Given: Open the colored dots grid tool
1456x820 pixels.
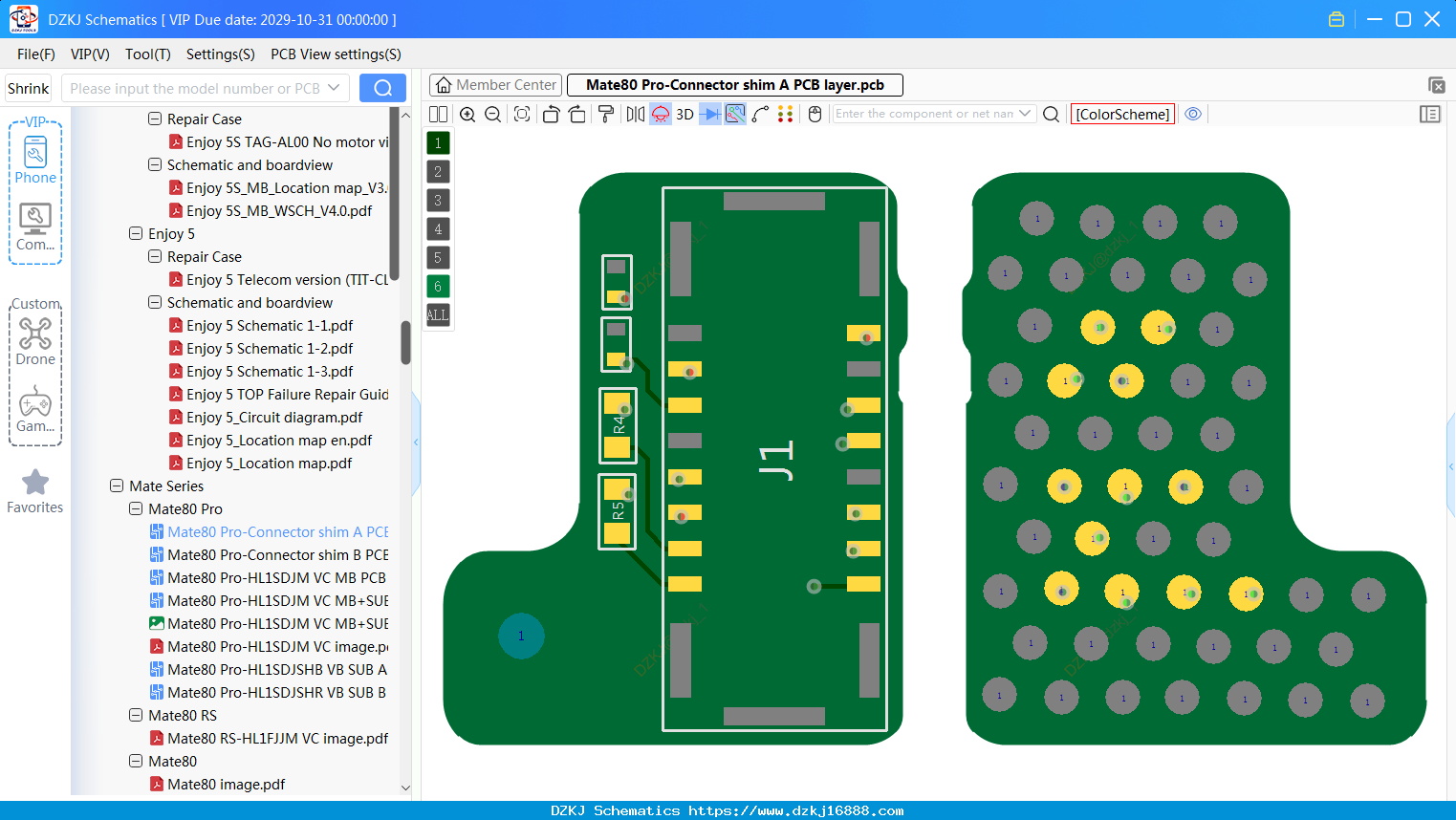Looking at the screenshot, I should (x=786, y=115).
